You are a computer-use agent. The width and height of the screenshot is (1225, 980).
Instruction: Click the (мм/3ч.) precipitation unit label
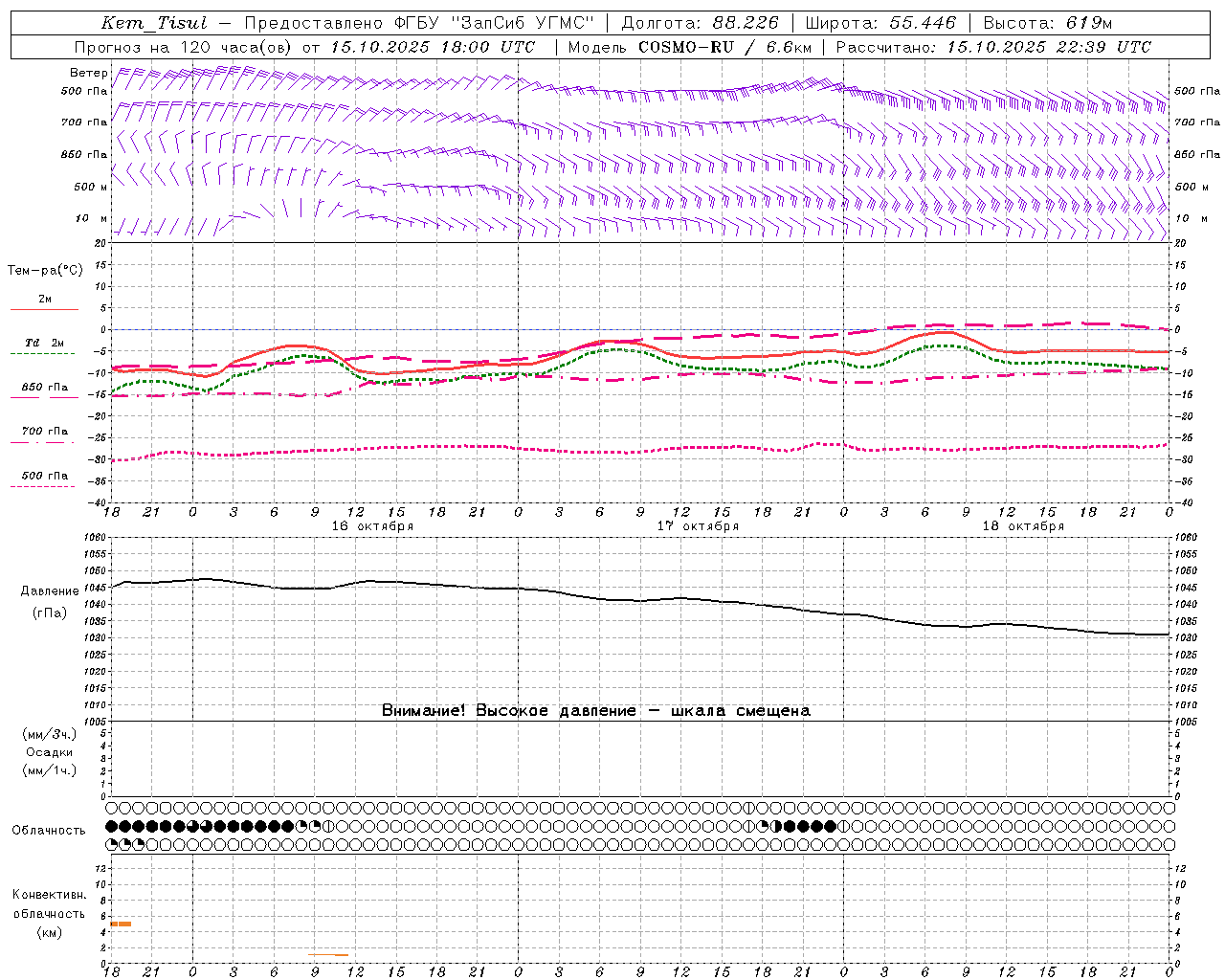click(50, 734)
